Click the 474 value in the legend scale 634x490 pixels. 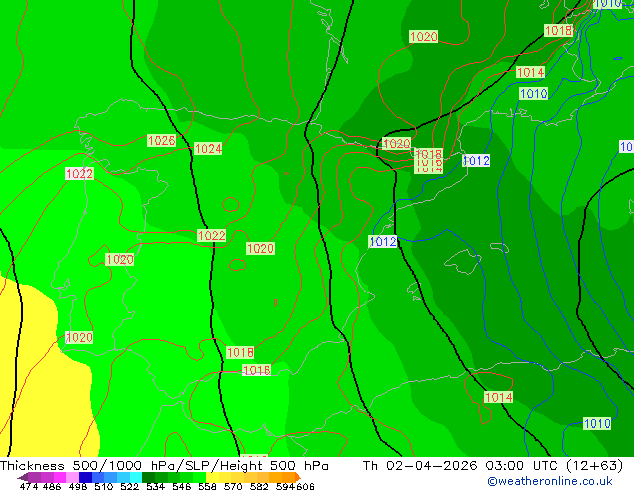pyautogui.click(x=29, y=486)
